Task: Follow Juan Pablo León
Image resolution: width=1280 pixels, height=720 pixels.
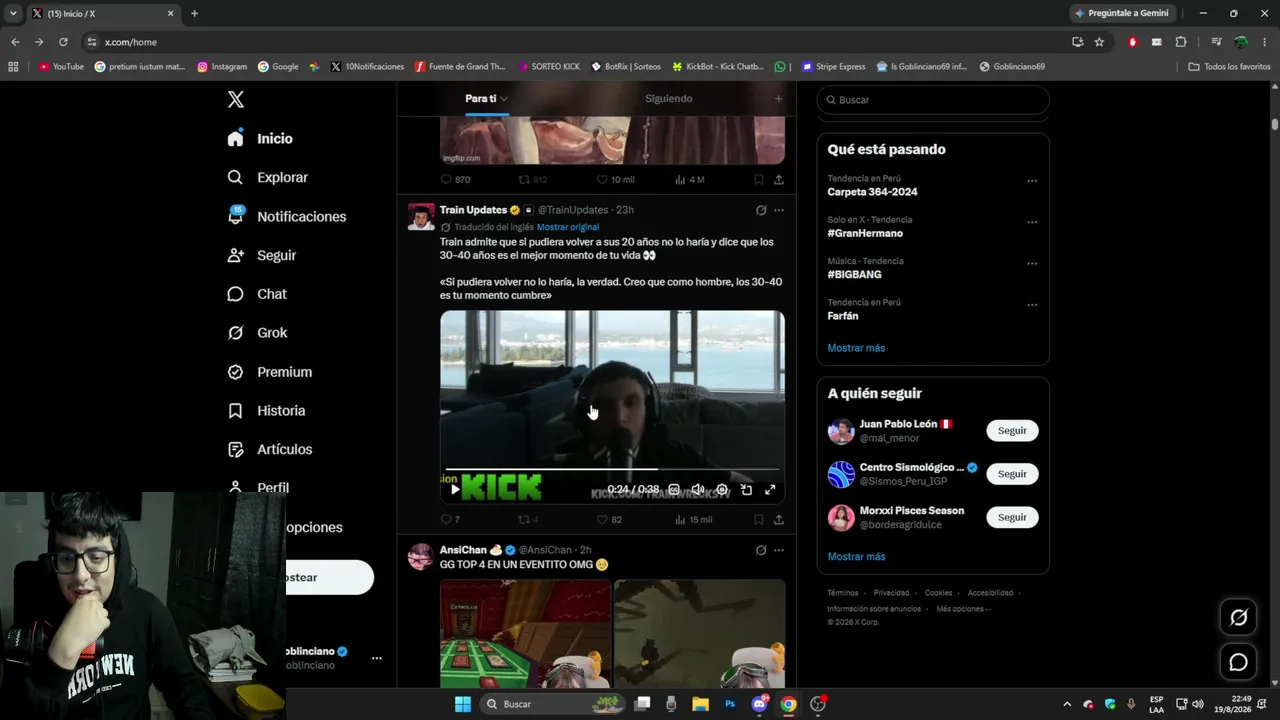Action: (x=1012, y=431)
